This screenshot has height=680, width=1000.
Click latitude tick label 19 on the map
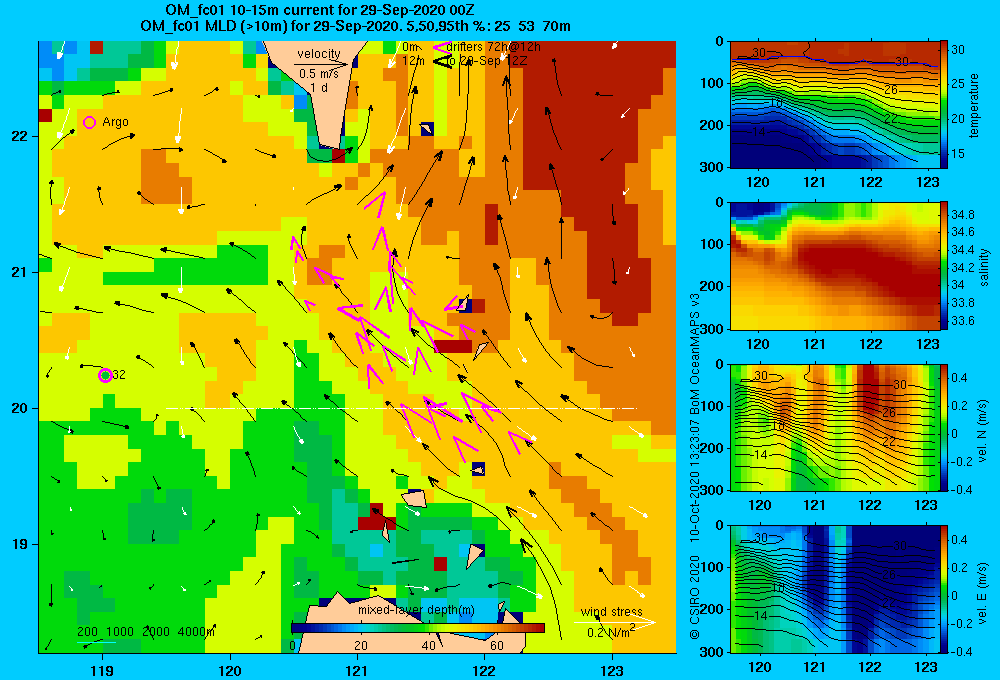[19, 544]
